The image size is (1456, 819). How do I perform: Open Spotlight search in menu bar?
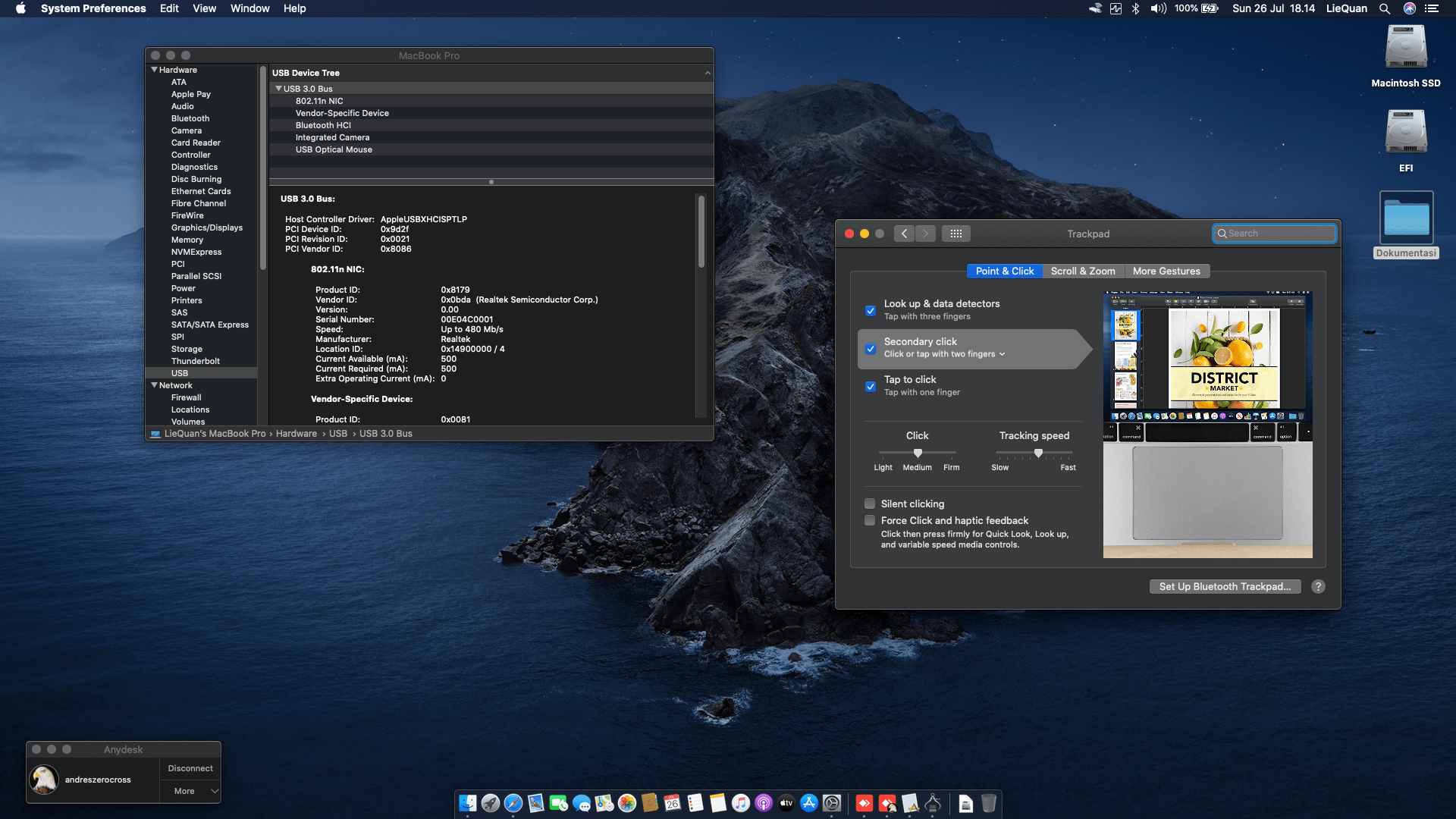click(1385, 8)
